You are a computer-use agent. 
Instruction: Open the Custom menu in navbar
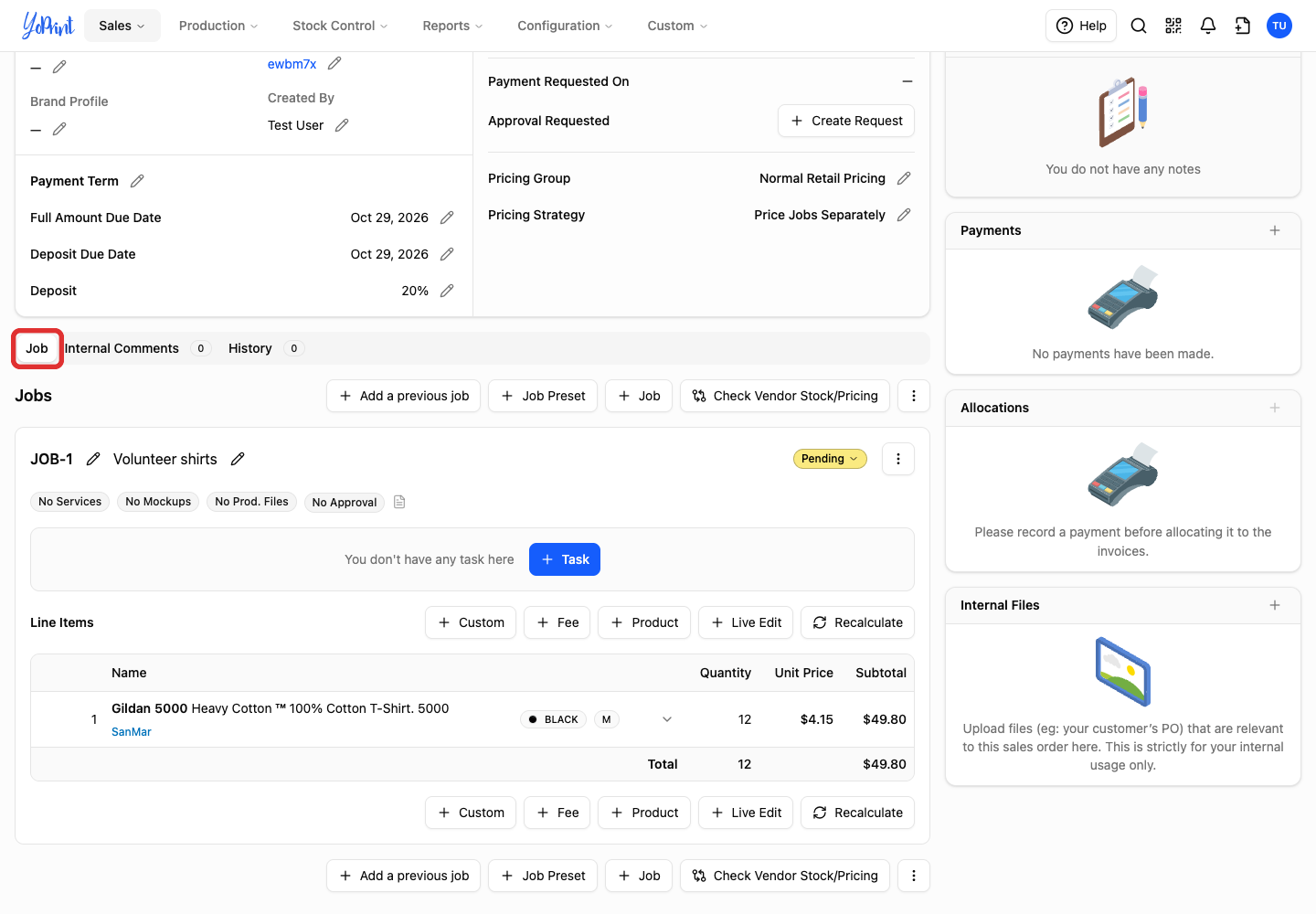coord(677,26)
